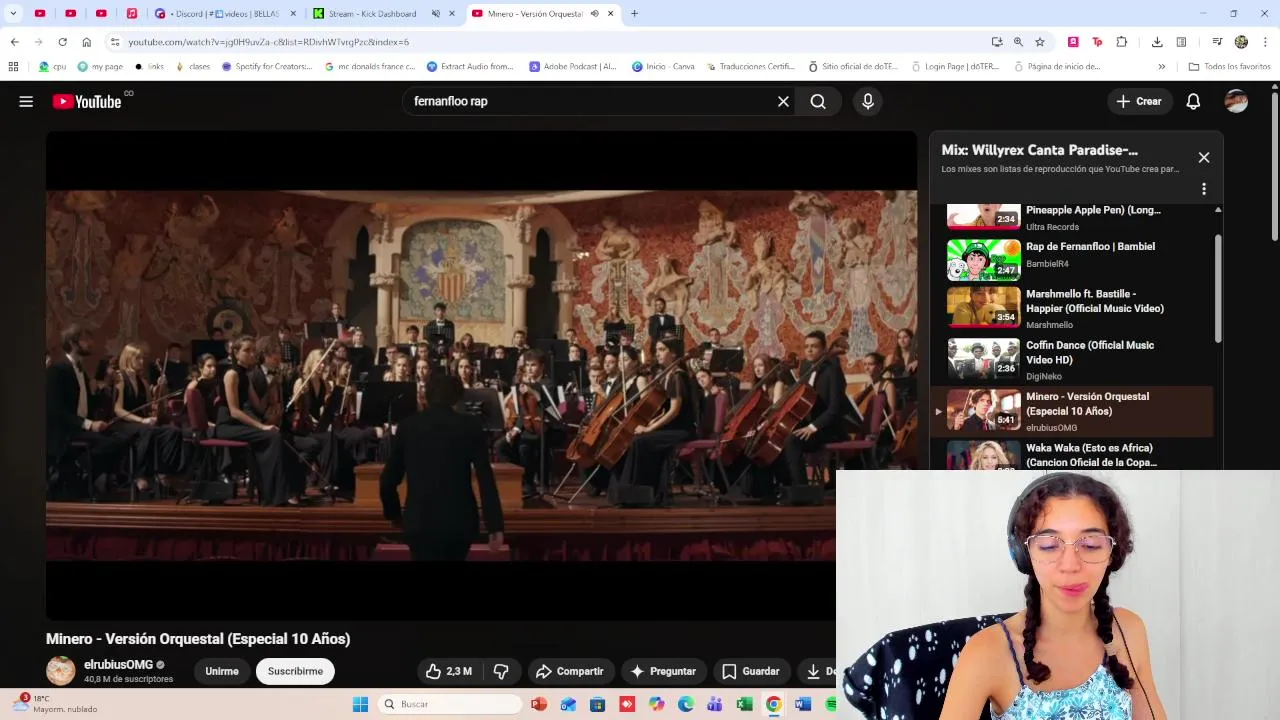Click the magnifying glass search button
The height and width of the screenshot is (720, 1280).
pyautogui.click(x=818, y=101)
